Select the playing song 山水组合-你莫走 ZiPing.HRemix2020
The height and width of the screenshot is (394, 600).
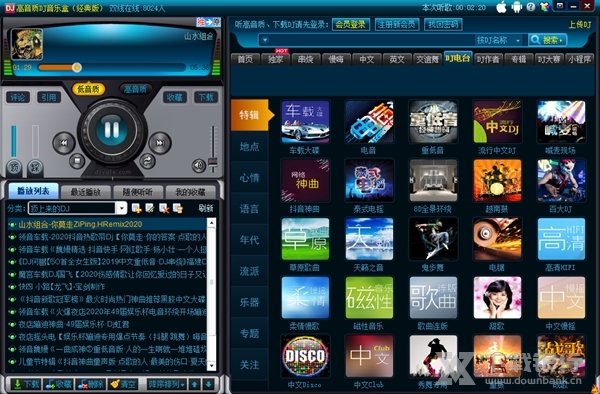pyautogui.click(x=107, y=224)
